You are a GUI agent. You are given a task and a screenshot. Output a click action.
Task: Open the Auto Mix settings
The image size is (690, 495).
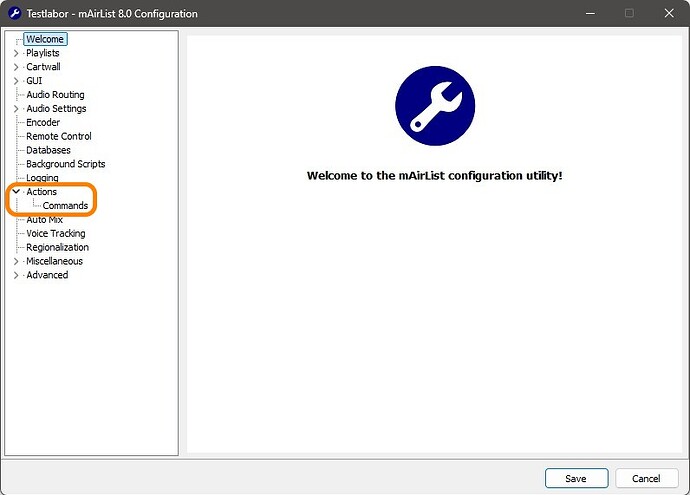click(44, 220)
